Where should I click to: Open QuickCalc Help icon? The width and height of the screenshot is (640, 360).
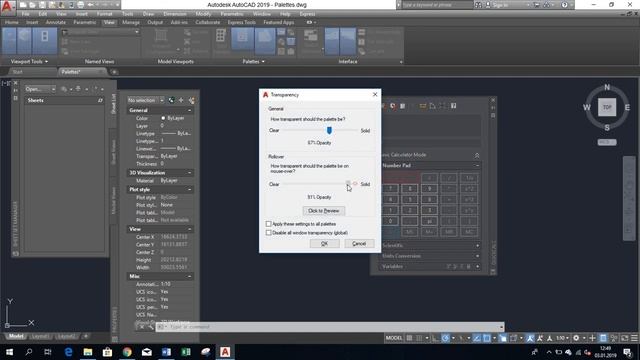[453, 106]
